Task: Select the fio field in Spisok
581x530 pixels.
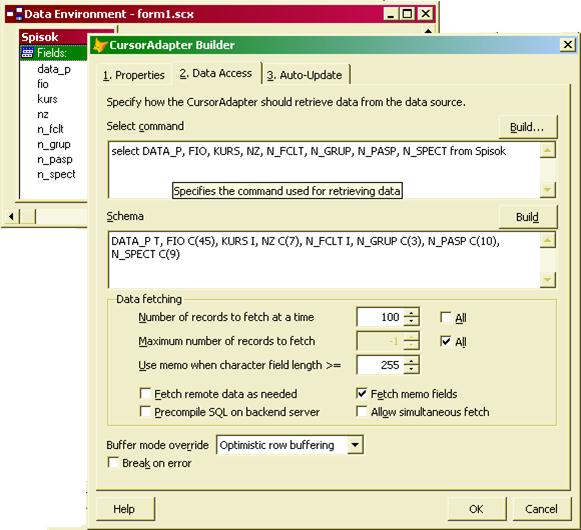Action: (43, 84)
